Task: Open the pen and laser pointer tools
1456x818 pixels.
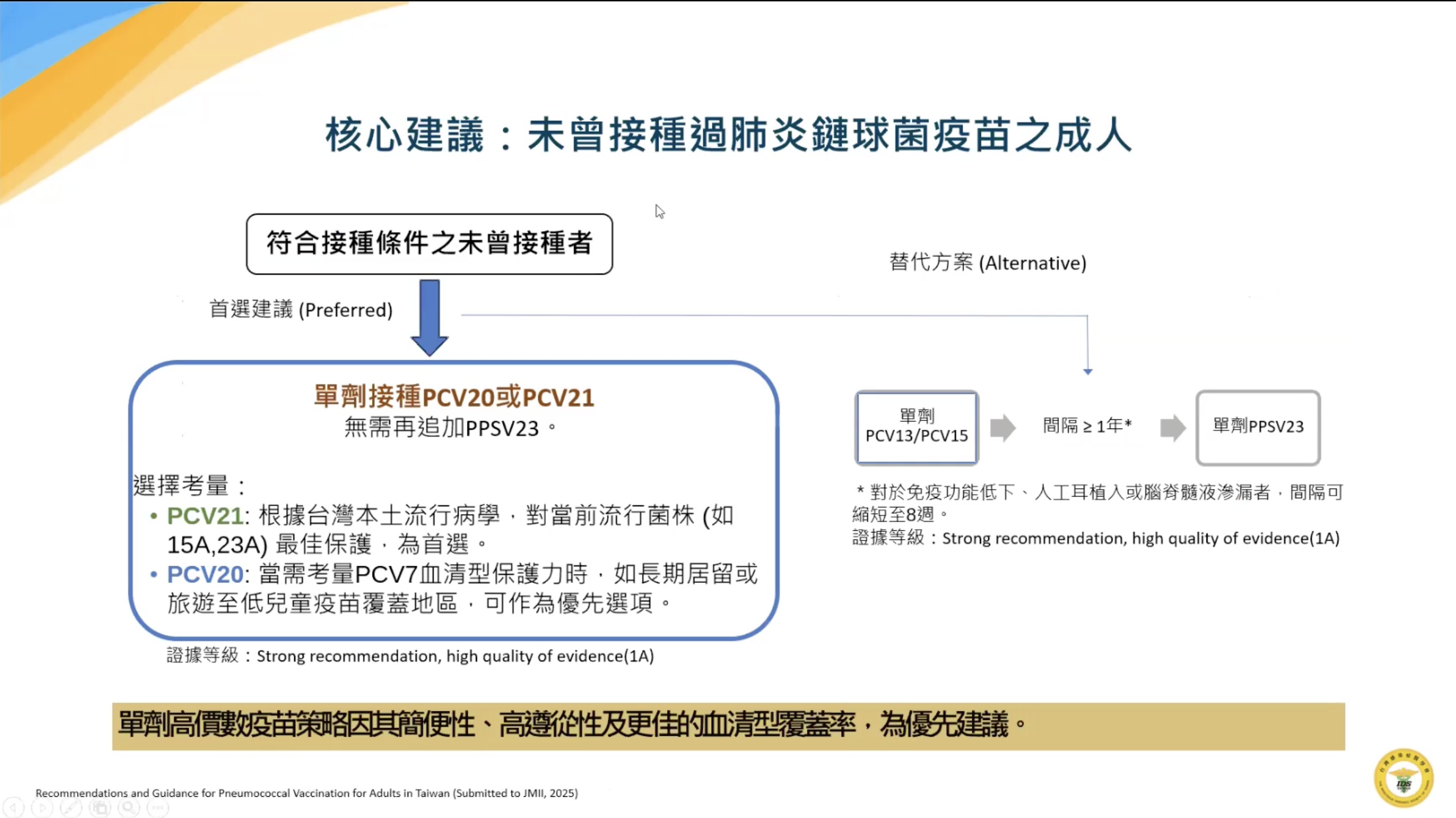Action: click(71, 807)
